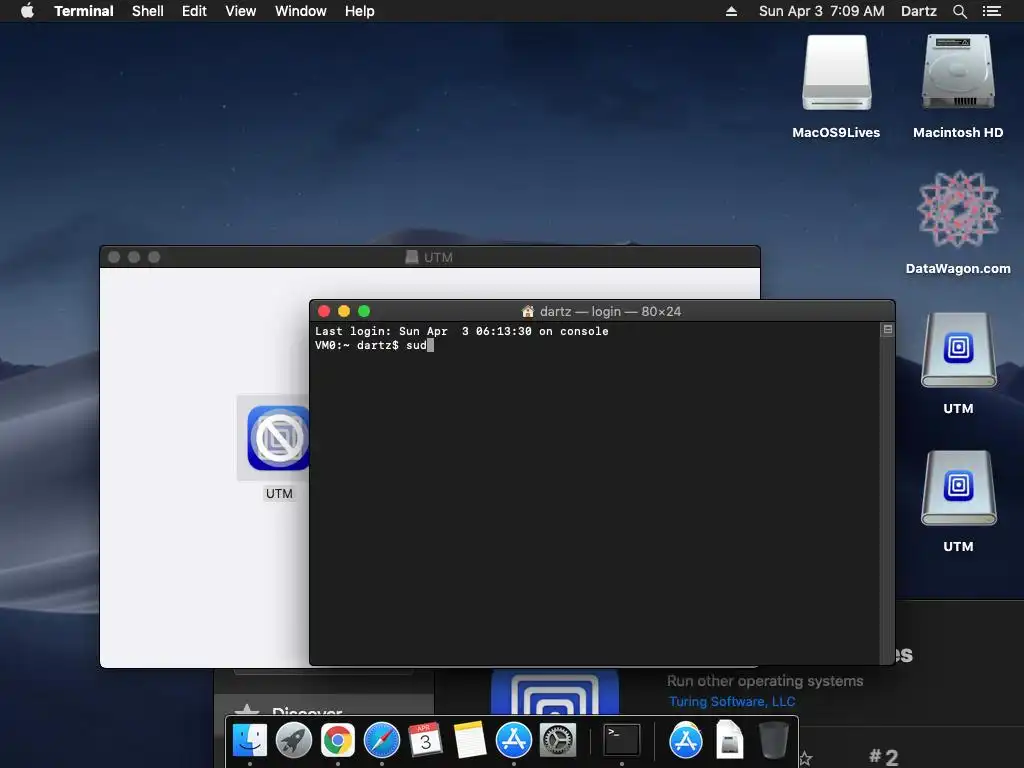Screen dimensions: 1024x768
Task: Click the Terminal command prompt line
Action: pyautogui.click(x=374, y=345)
